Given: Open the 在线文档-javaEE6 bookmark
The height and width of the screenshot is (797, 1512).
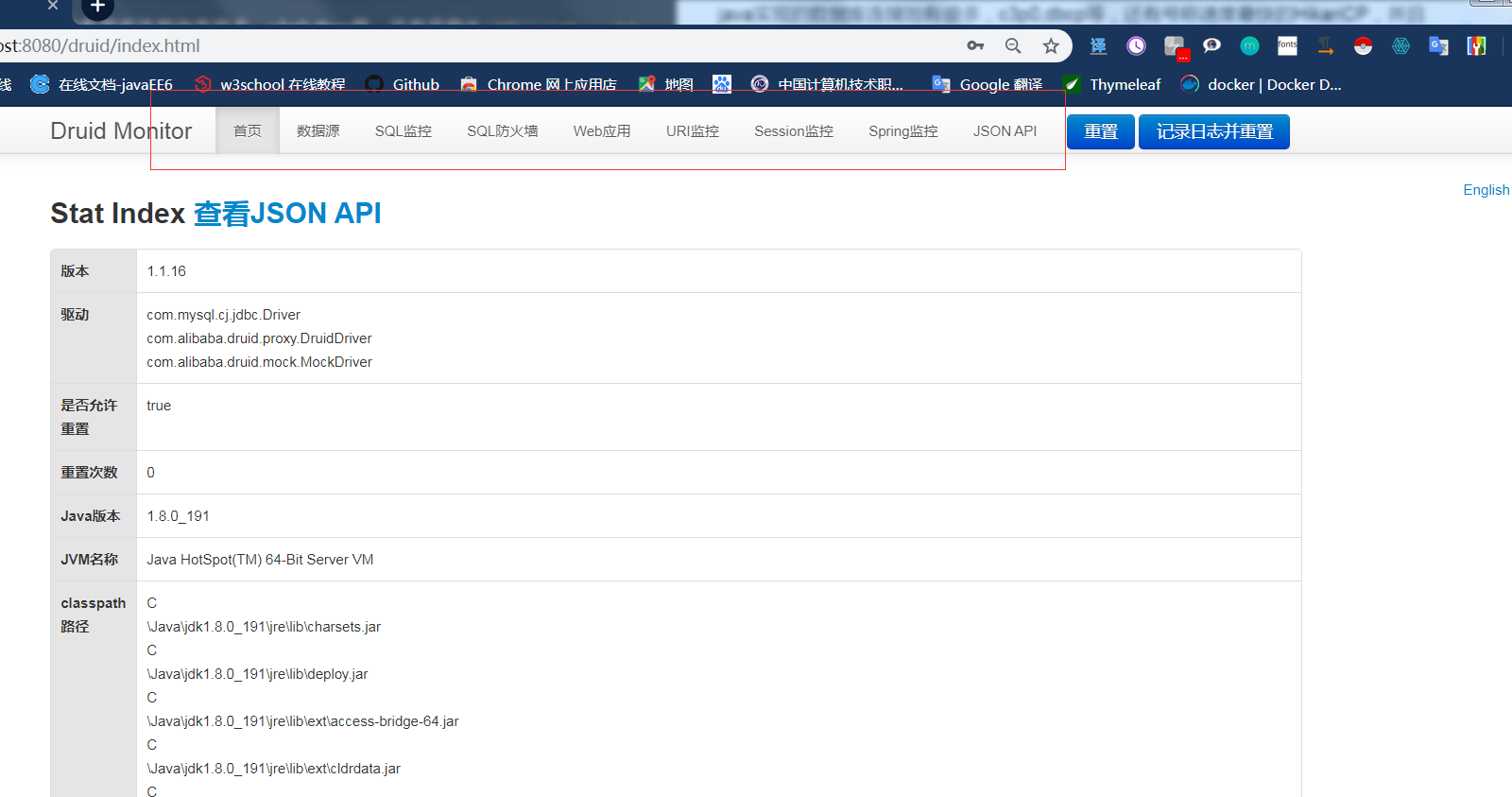Looking at the screenshot, I should coord(102,84).
